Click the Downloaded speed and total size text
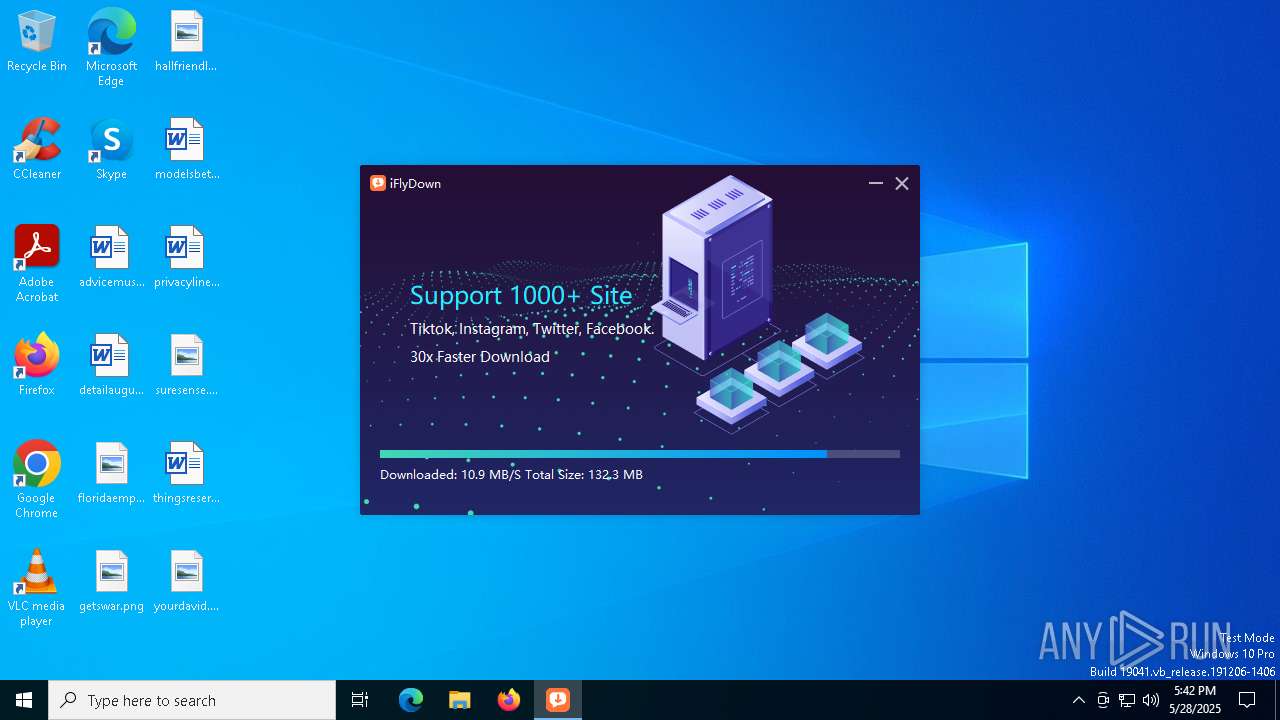The width and height of the screenshot is (1280, 720). pyautogui.click(x=511, y=475)
